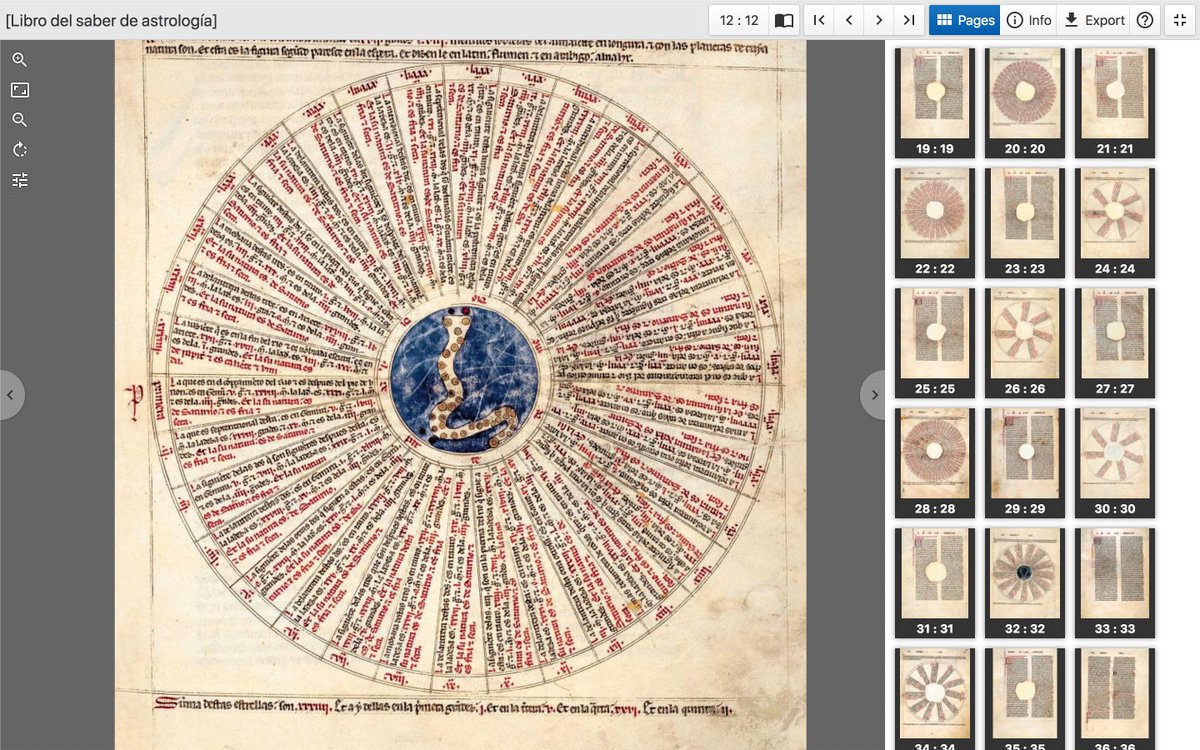Open page thumbnail 26 : 26

coord(1025,343)
